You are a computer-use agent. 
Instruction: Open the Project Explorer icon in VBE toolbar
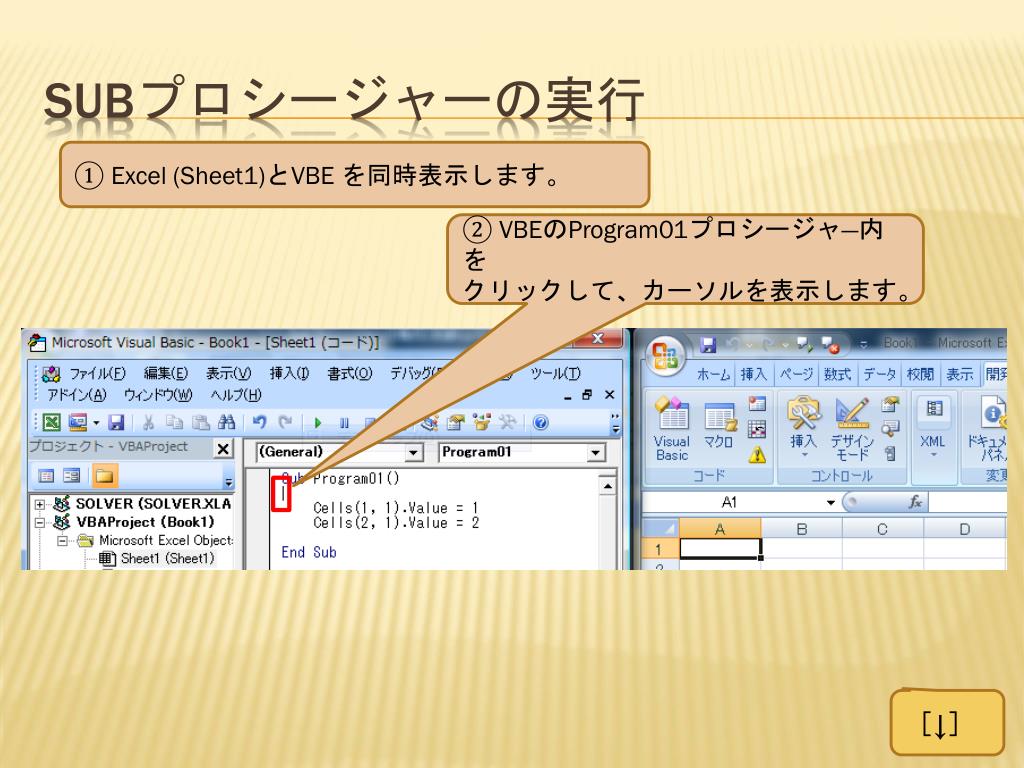pyautogui.click(x=429, y=423)
